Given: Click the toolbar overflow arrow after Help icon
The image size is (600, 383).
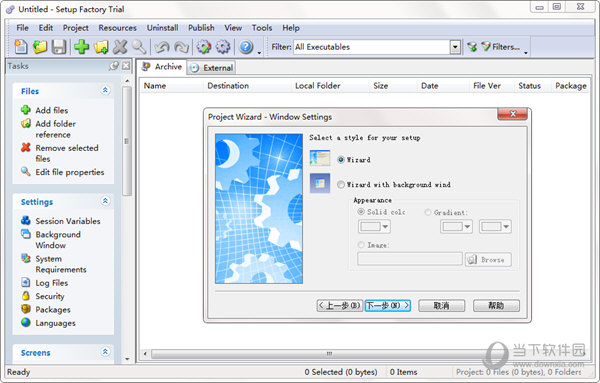Looking at the screenshot, I should click(x=259, y=52).
